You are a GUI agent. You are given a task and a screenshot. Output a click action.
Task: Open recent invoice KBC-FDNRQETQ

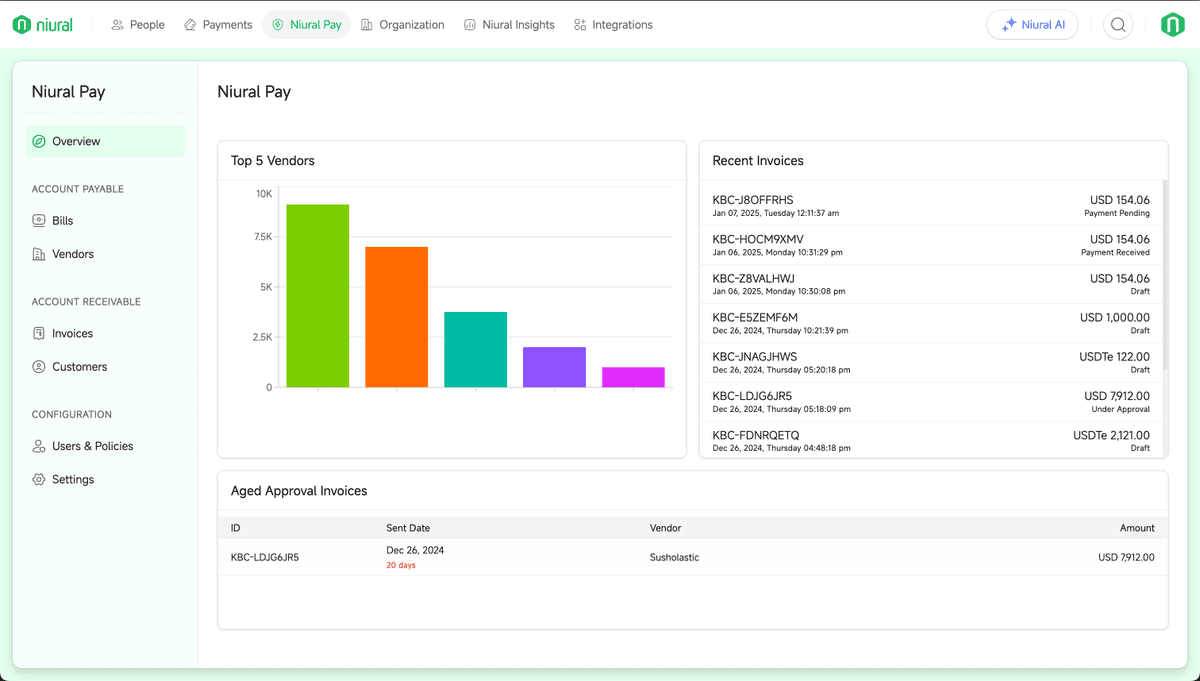[931, 440]
